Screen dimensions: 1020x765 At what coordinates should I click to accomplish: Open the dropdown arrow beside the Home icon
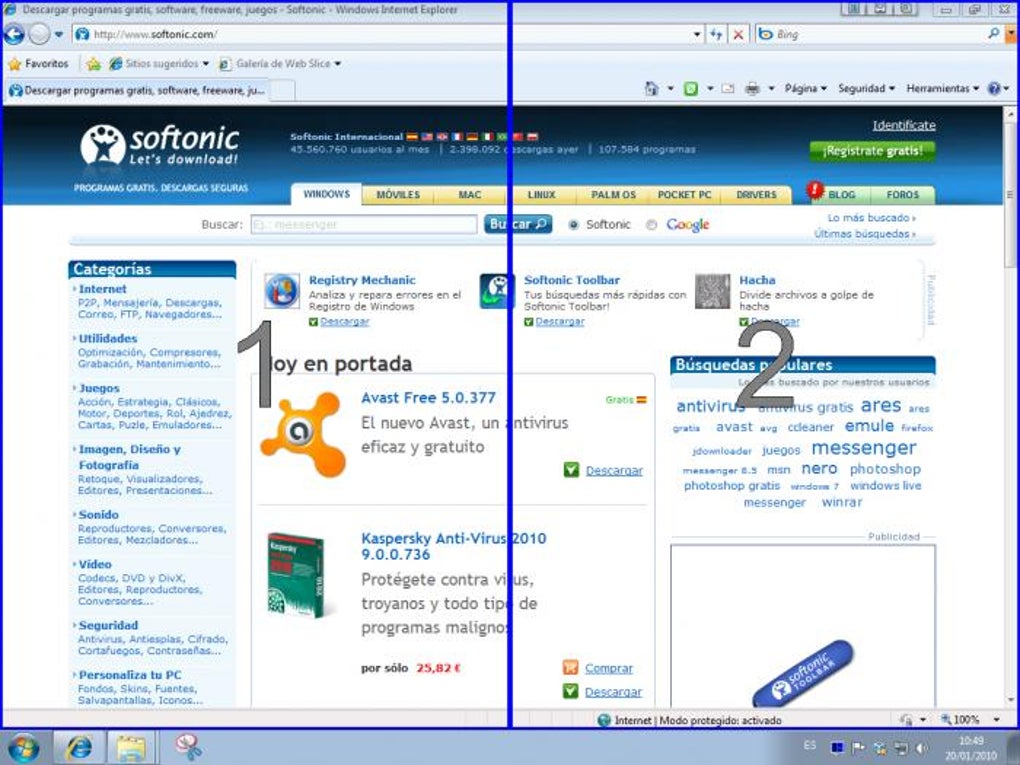670,88
